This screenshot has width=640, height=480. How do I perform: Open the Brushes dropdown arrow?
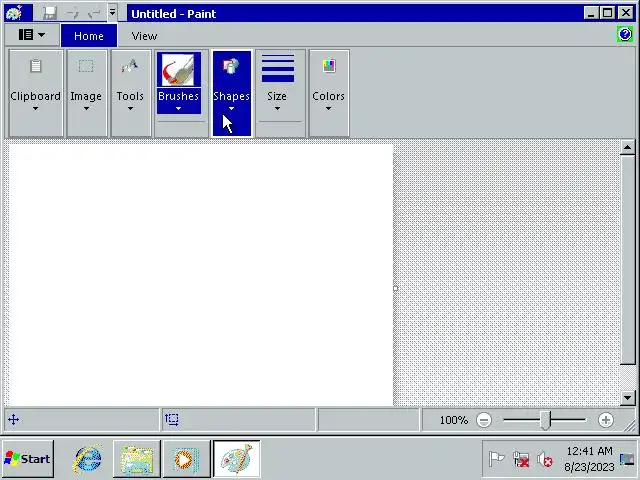pos(178,101)
